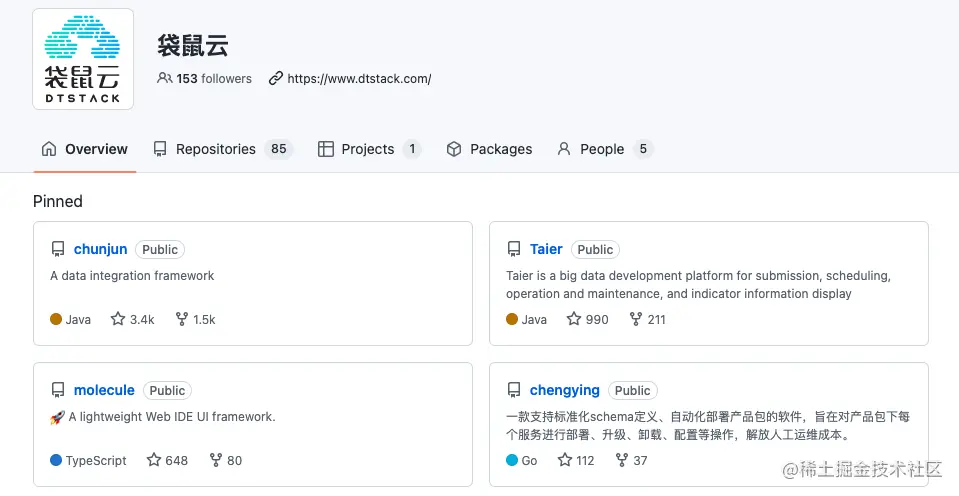This screenshot has width=959, height=496.
Task: Click the repo icon beside chunjun
Action: (58, 250)
